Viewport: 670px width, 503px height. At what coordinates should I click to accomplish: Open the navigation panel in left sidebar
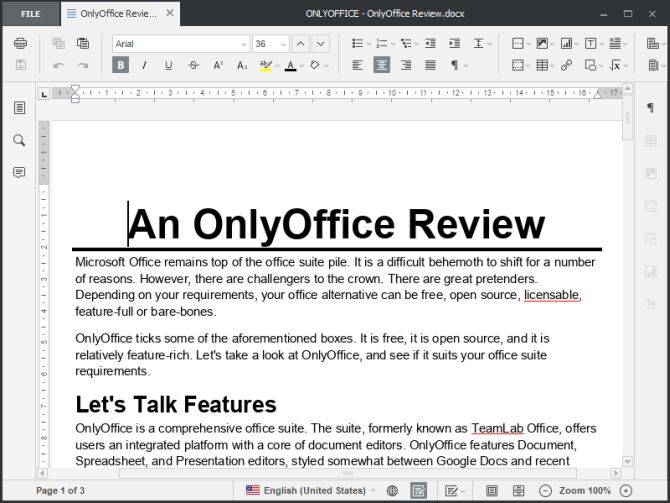pos(19,108)
